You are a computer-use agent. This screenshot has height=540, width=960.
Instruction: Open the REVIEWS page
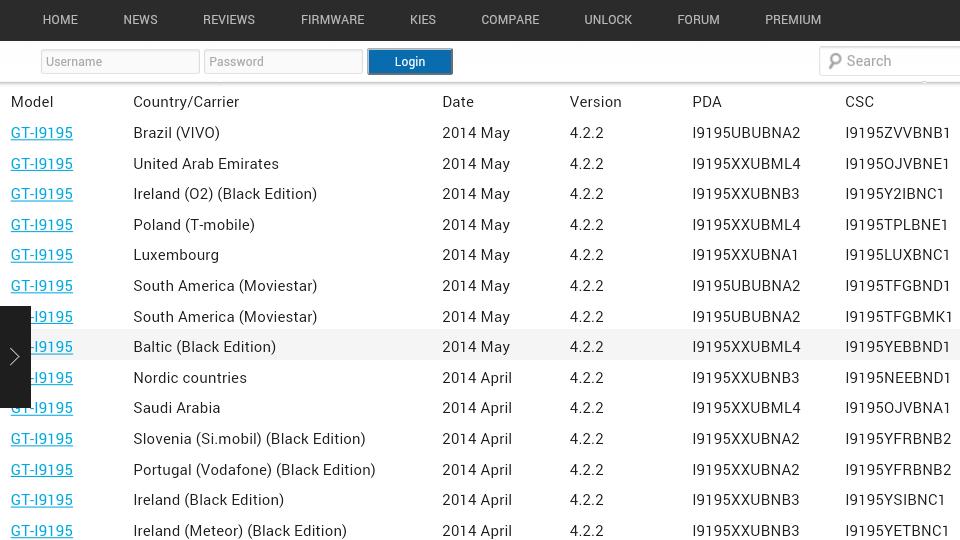click(x=229, y=20)
